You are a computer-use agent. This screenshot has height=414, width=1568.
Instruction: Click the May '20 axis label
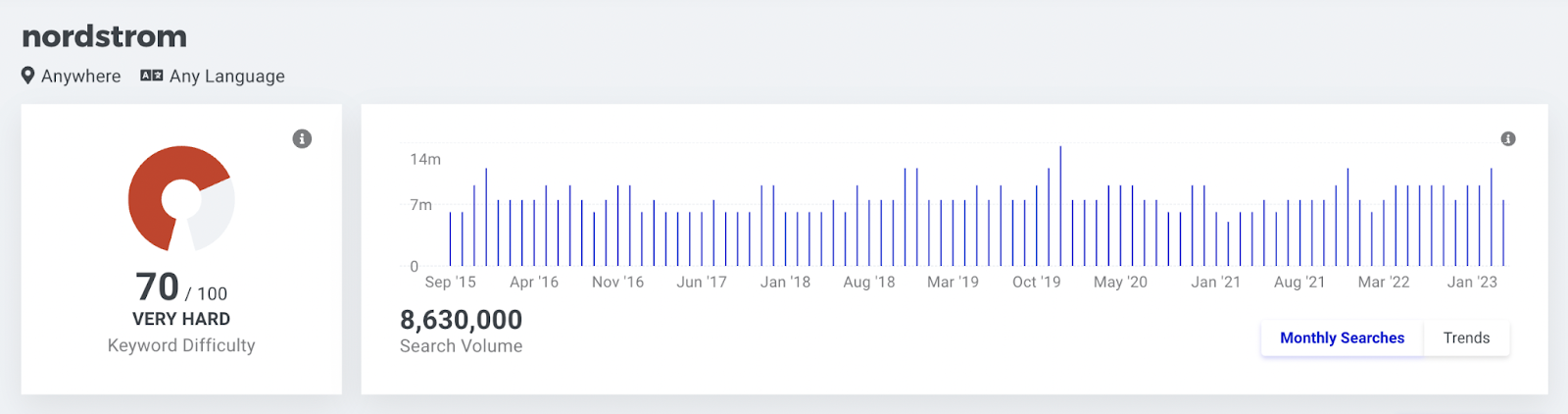pyautogui.click(x=1120, y=282)
